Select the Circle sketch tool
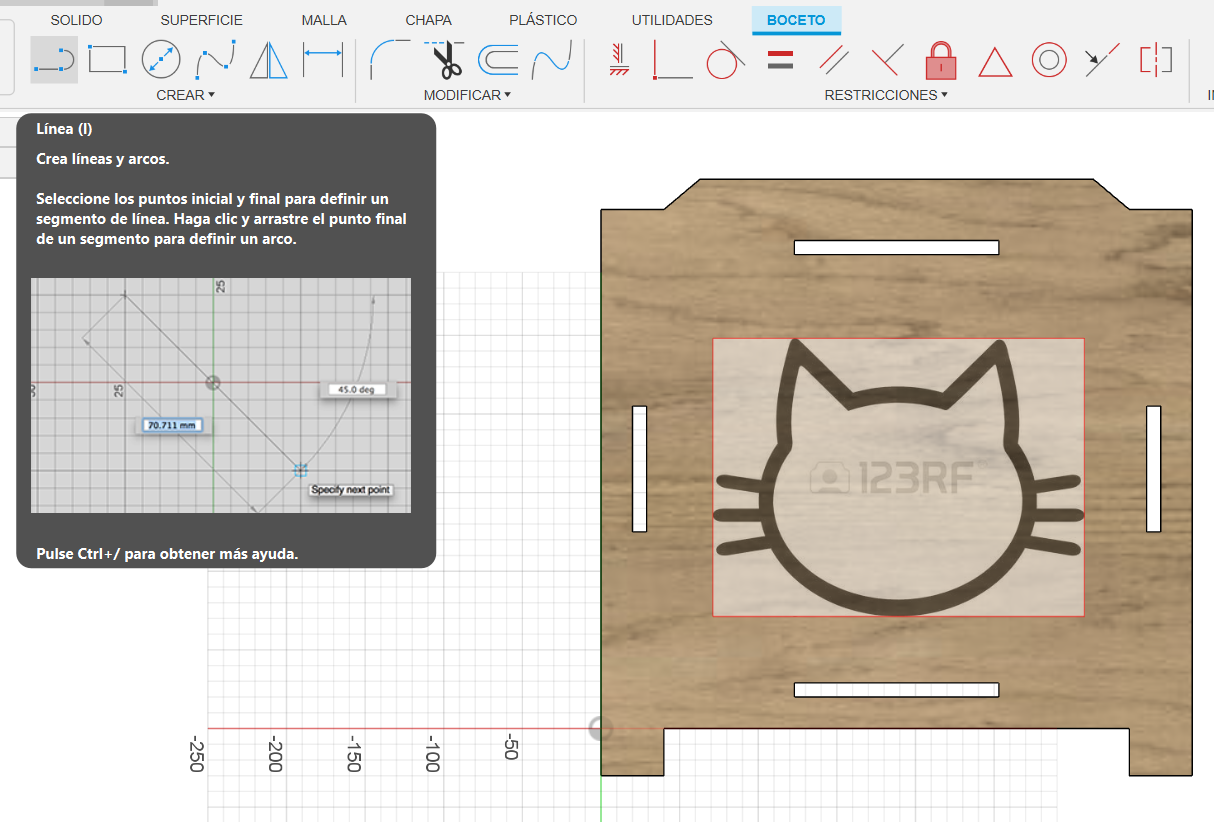The height and width of the screenshot is (822, 1214). click(x=160, y=60)
